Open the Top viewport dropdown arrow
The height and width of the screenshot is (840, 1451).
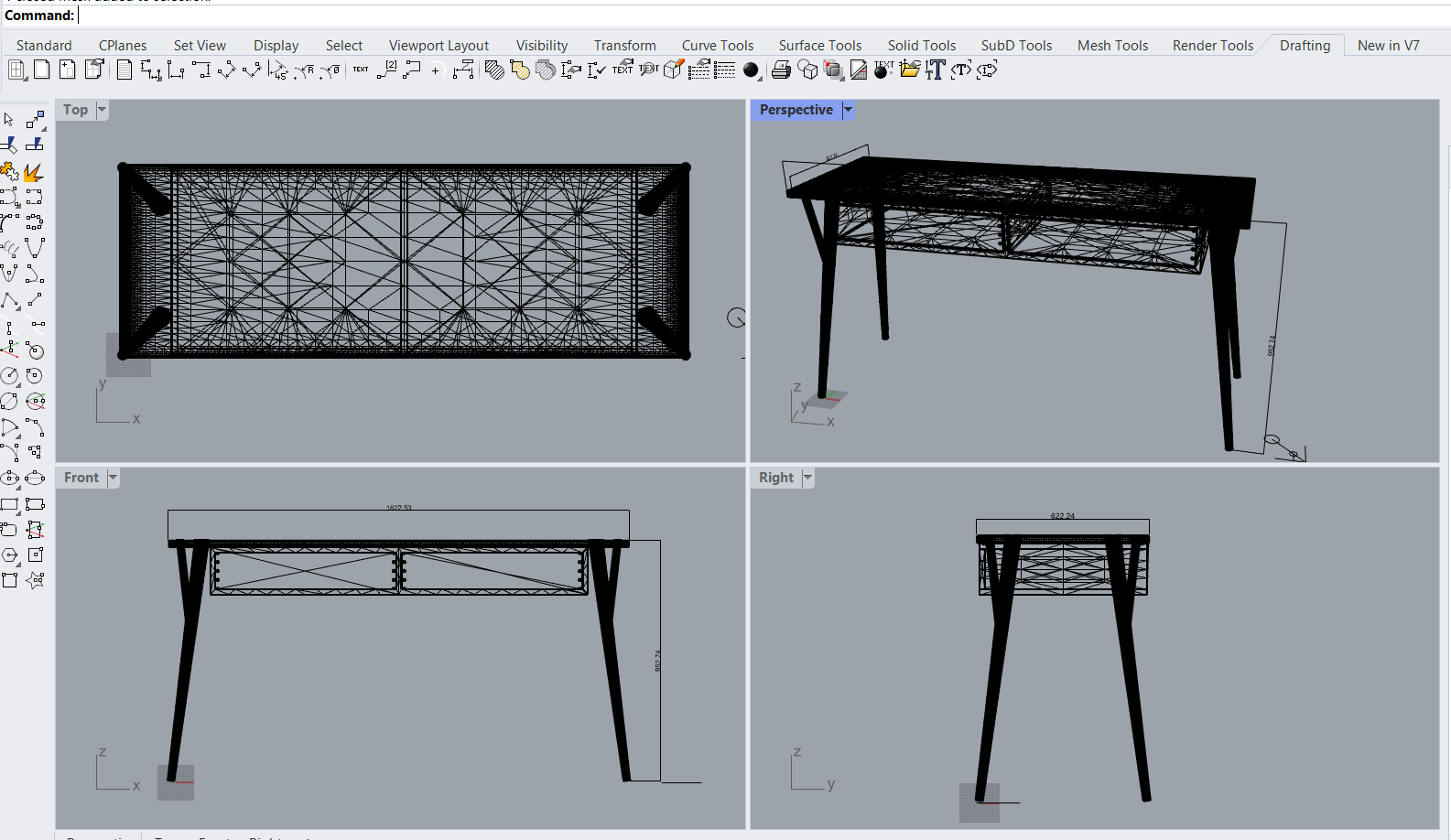coord(102,110)
